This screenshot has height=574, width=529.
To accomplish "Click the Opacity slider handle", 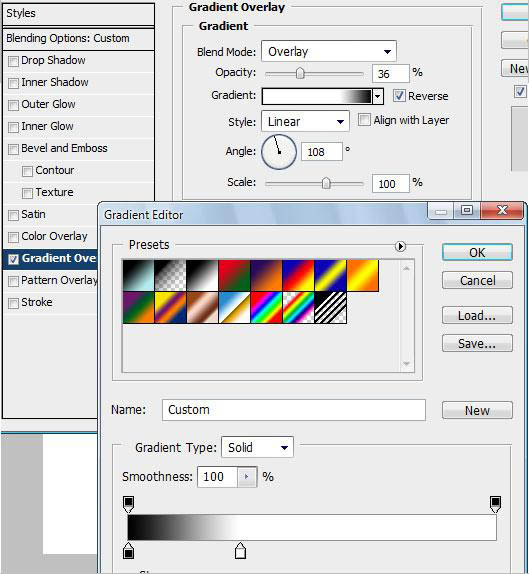I will 300,73.
